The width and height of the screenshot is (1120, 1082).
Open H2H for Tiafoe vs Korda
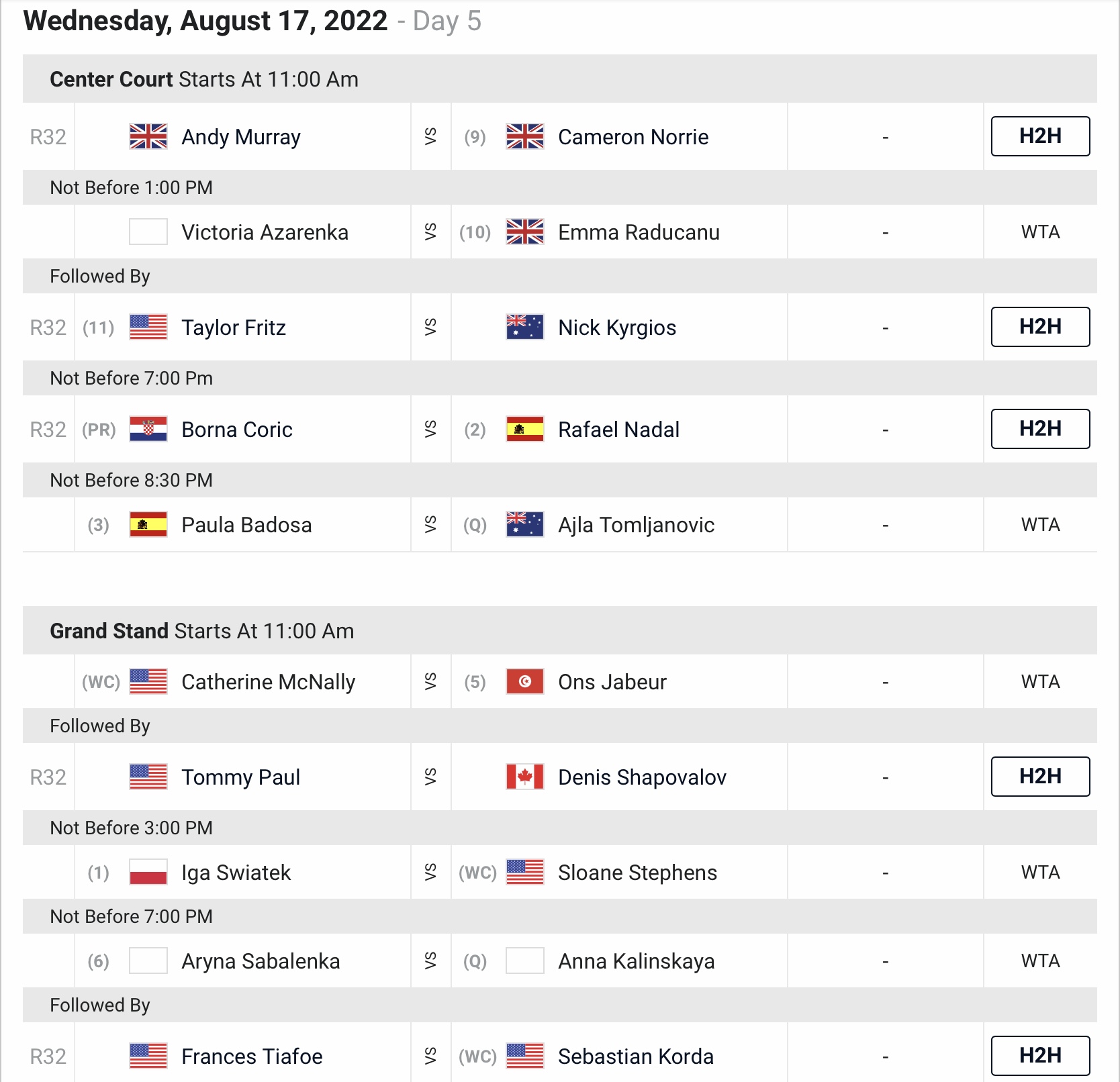click(x=1040, y=1056)
